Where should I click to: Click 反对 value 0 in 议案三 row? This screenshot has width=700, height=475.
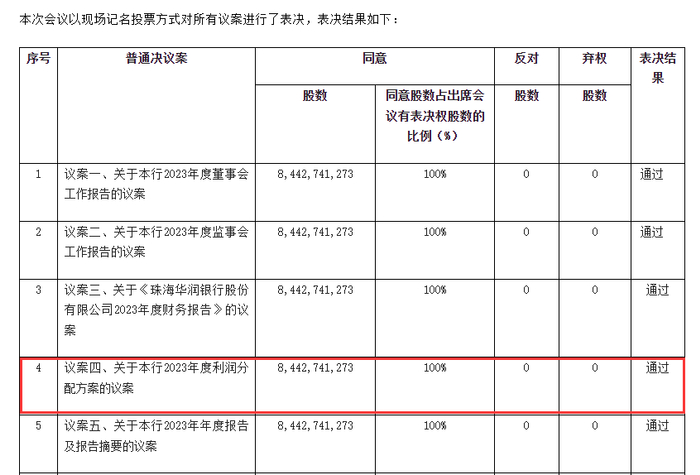[x=526, y=290]
